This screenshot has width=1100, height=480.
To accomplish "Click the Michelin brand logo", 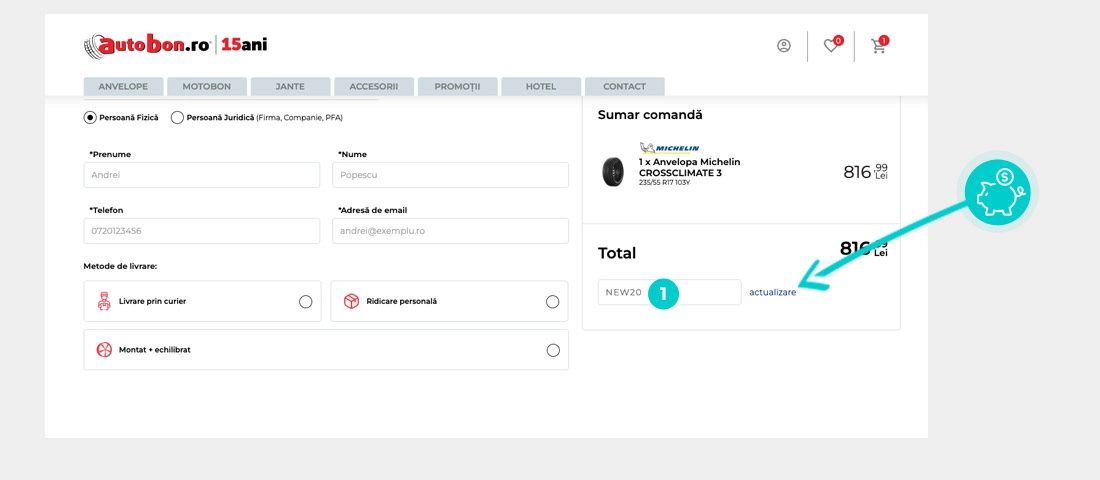I will 669,148.
